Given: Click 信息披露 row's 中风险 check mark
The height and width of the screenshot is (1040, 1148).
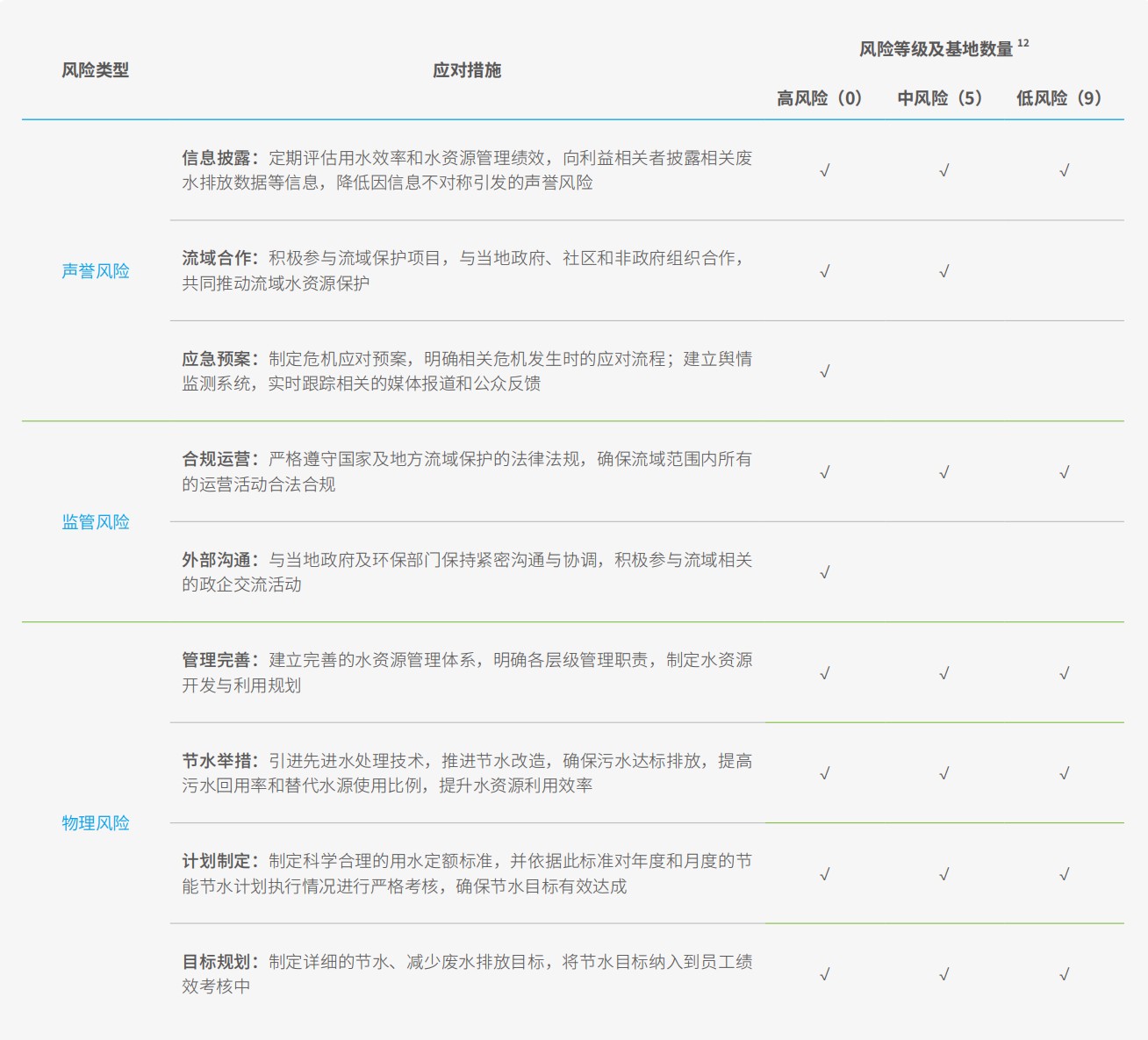Looking at the screenshot, I should tap(944, 170).
